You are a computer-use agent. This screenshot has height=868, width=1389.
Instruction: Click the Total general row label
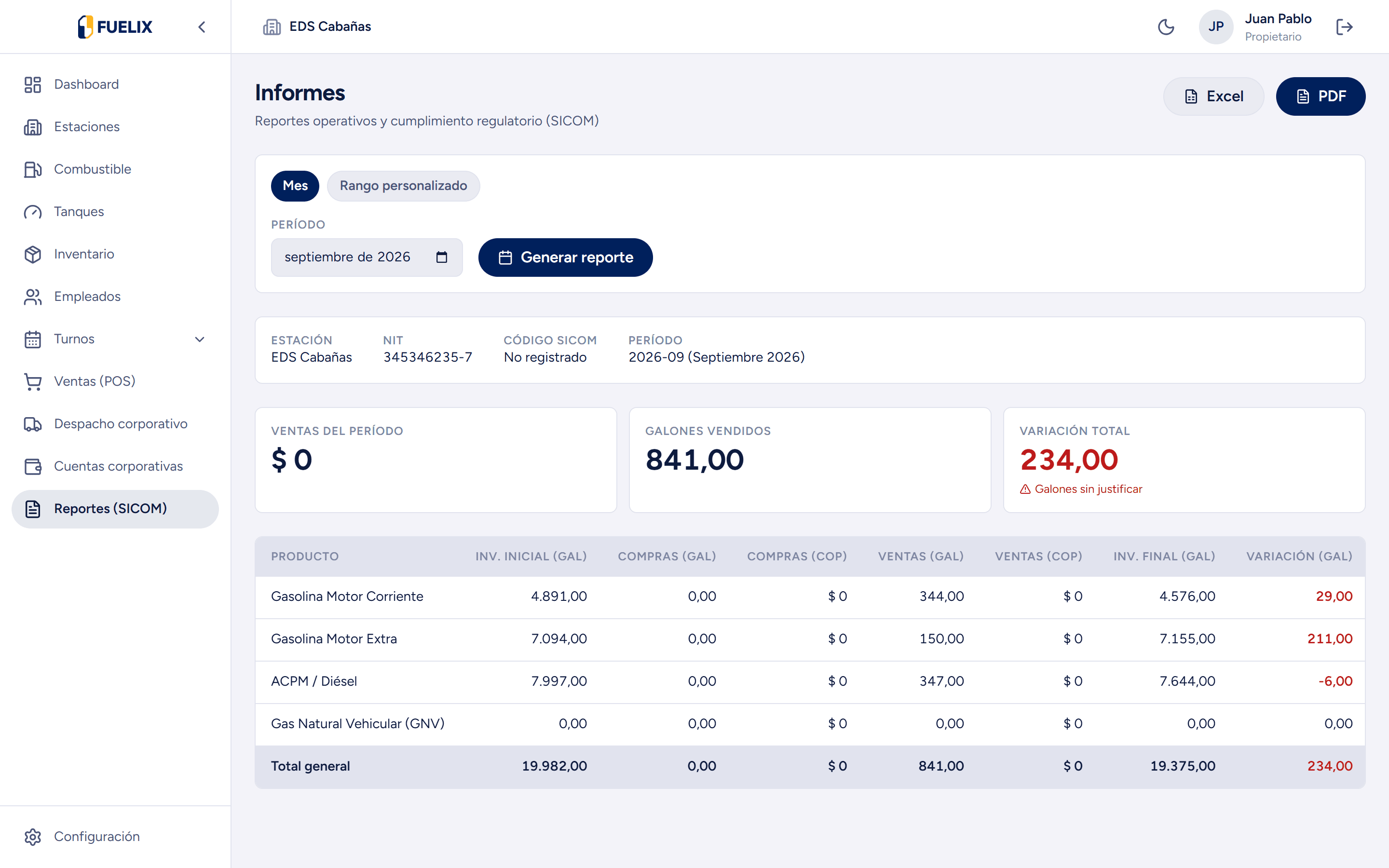pos(310,766)
